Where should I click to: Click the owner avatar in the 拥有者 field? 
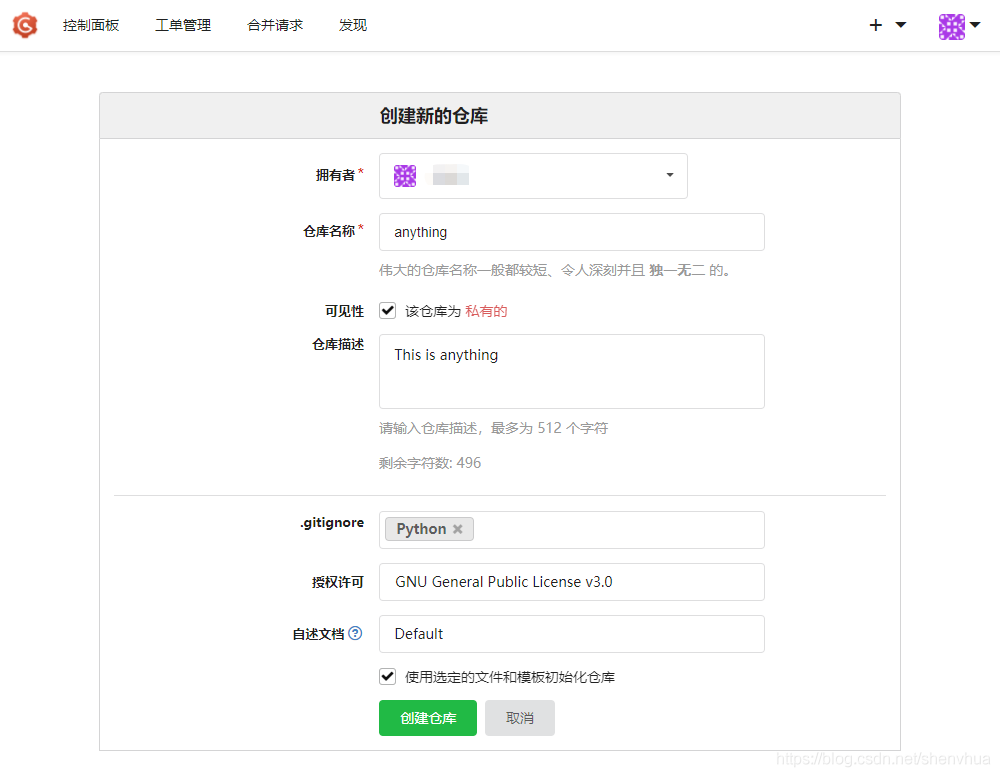click(405, 175)
